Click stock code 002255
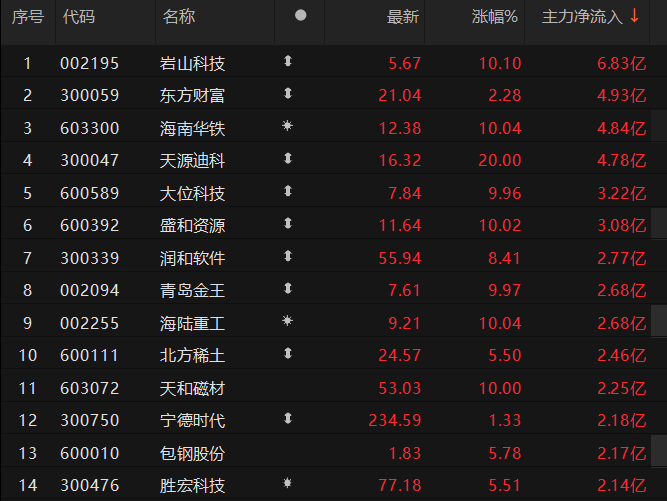 tap(89, 323)
